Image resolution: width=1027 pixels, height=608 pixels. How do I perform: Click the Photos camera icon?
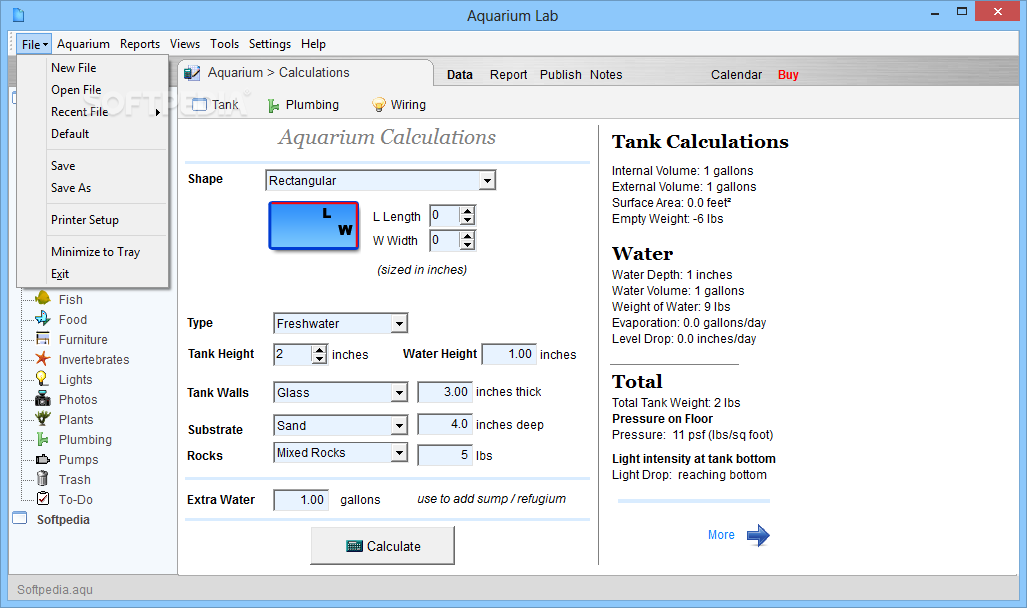43,398
